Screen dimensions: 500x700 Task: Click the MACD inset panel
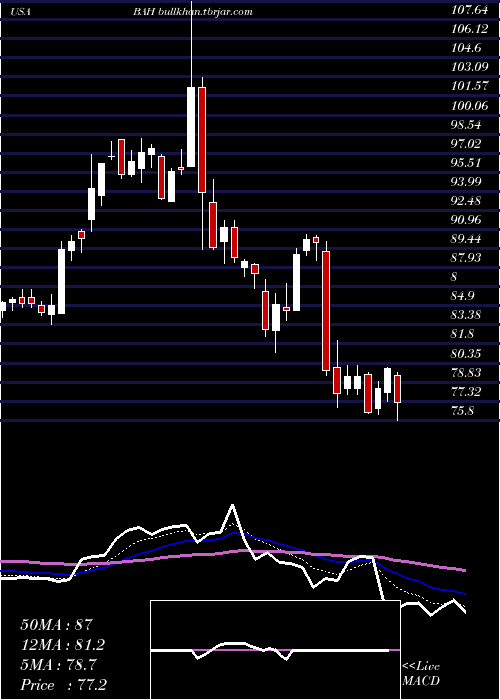coord(275,650)
